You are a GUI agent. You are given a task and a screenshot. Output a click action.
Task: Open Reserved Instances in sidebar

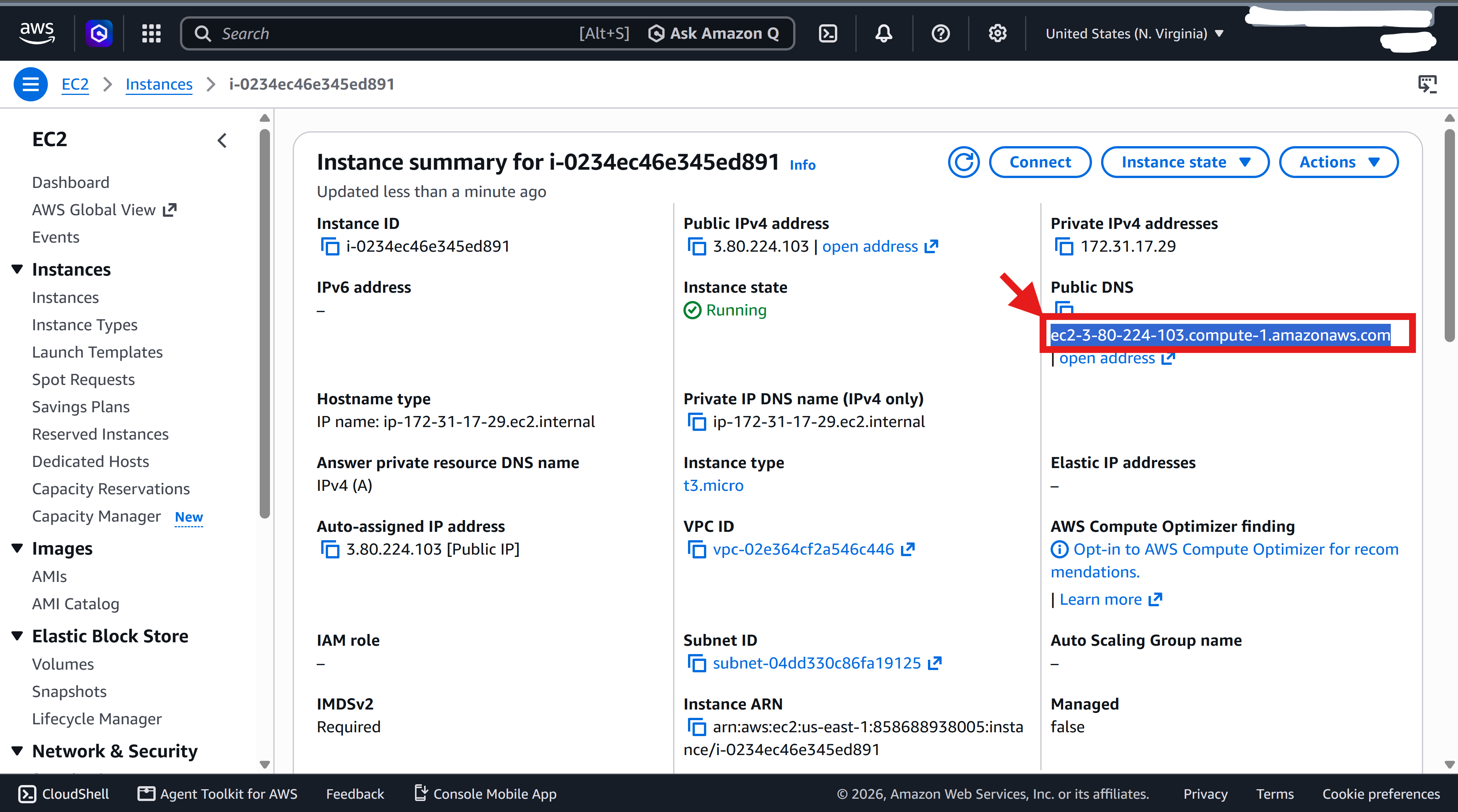pos(100,434)
